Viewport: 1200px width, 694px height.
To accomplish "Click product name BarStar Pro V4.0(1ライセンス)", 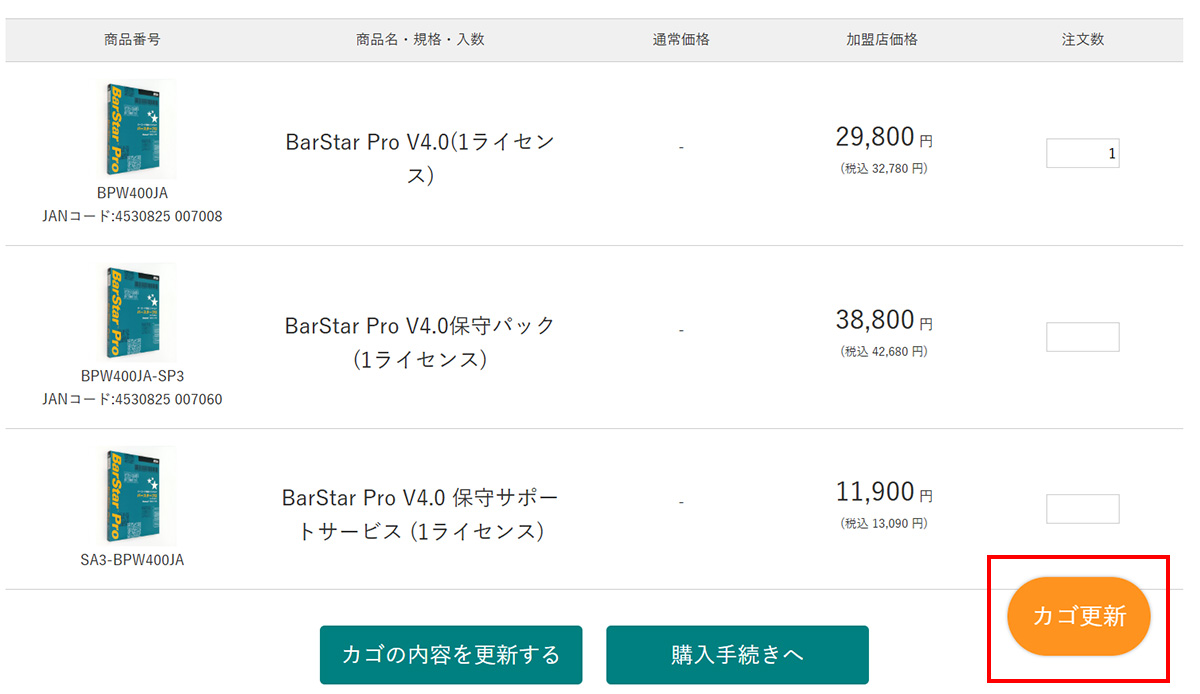I will [420, 158].
